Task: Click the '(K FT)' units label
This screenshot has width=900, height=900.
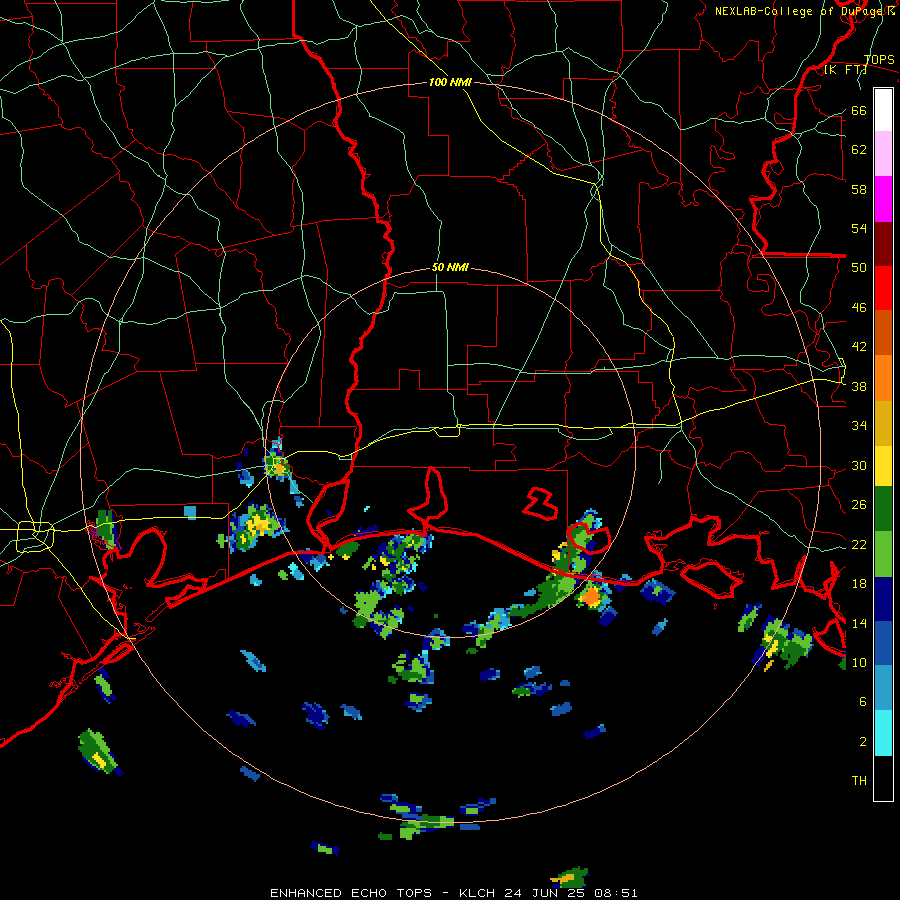Action: (x=845, y=69)
